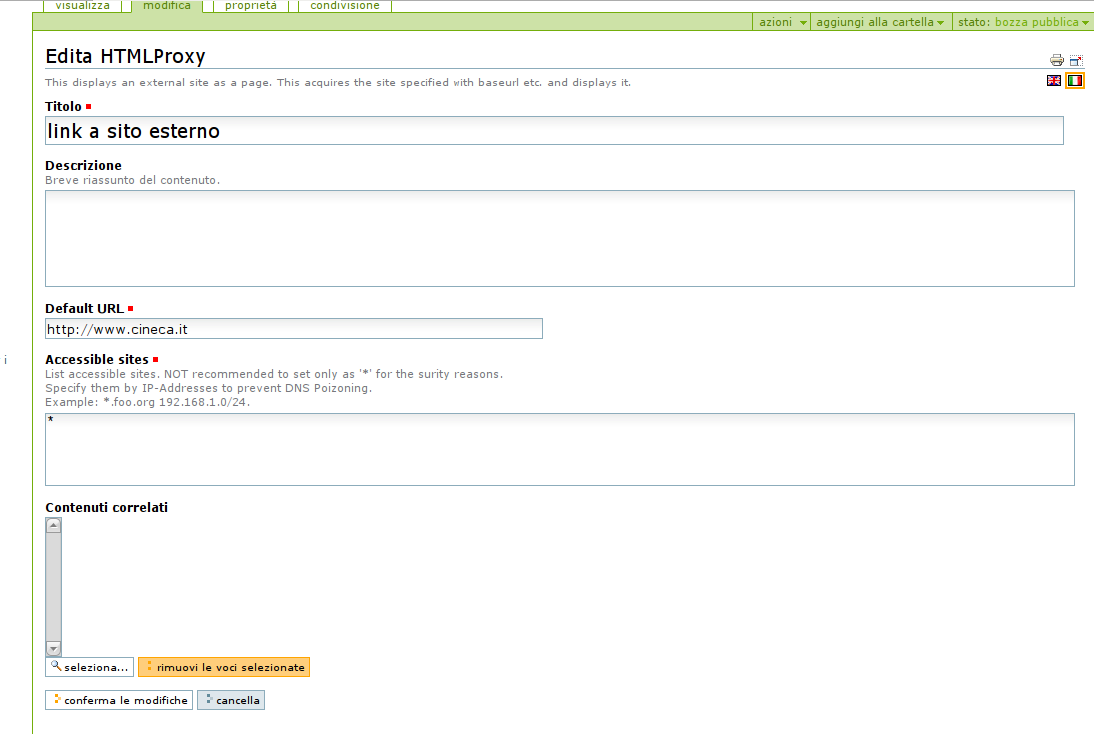
Task: Switch to the 'visualizza' tab
Action: [83, 6]
